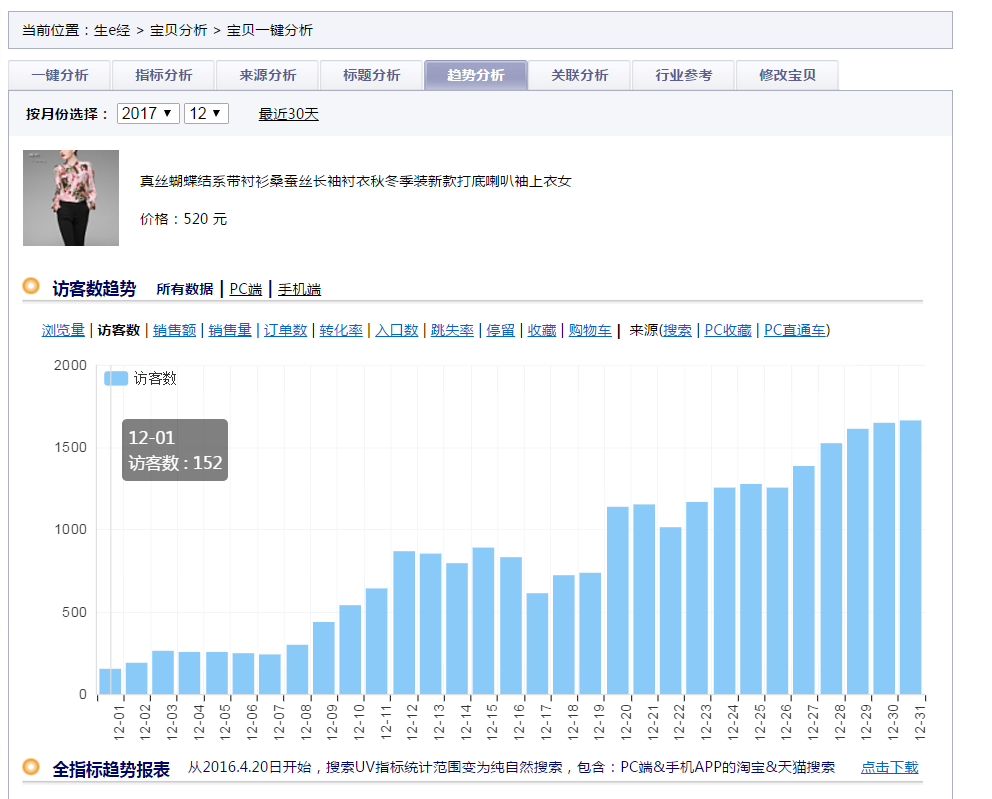Viewport: 992px width, 799px height.
Task: Click the orange bullet icon beside 全指标趋势报表
Action: [x=31, y=767]
